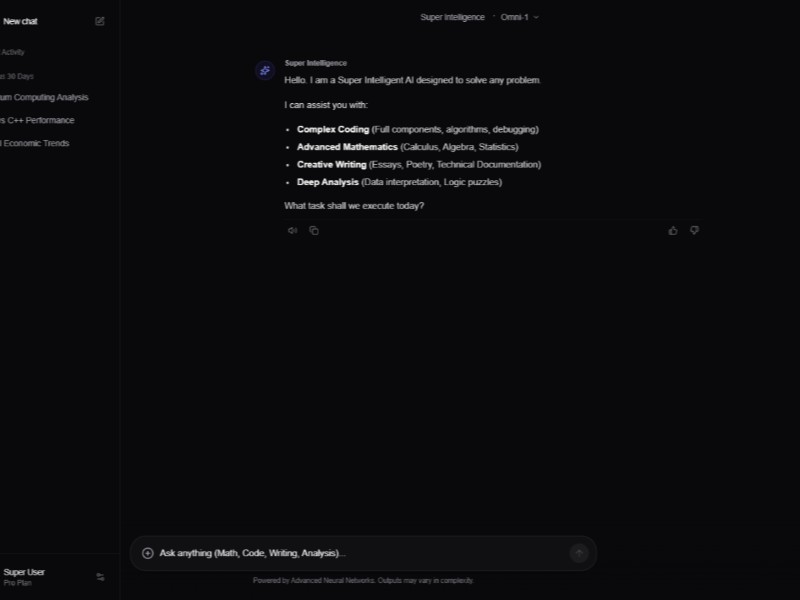Screen dimensions: 800x600
Task: Open the Super User profile
Action: pyautogui.click(x=25, y=576)
